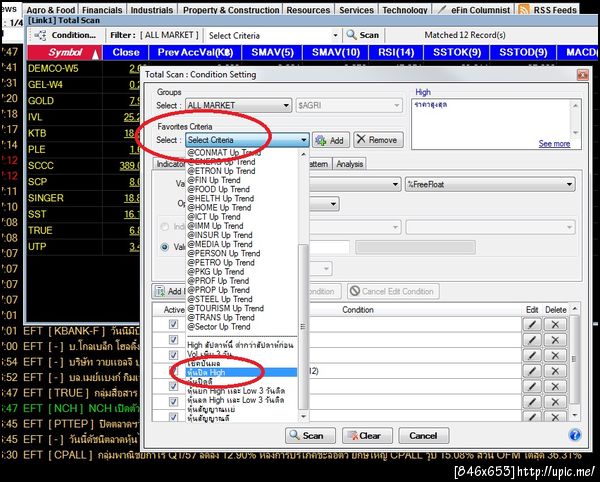Click SINGER row in scan results
Viewport: 600px width, 482px height.
(x=46, y=198)
